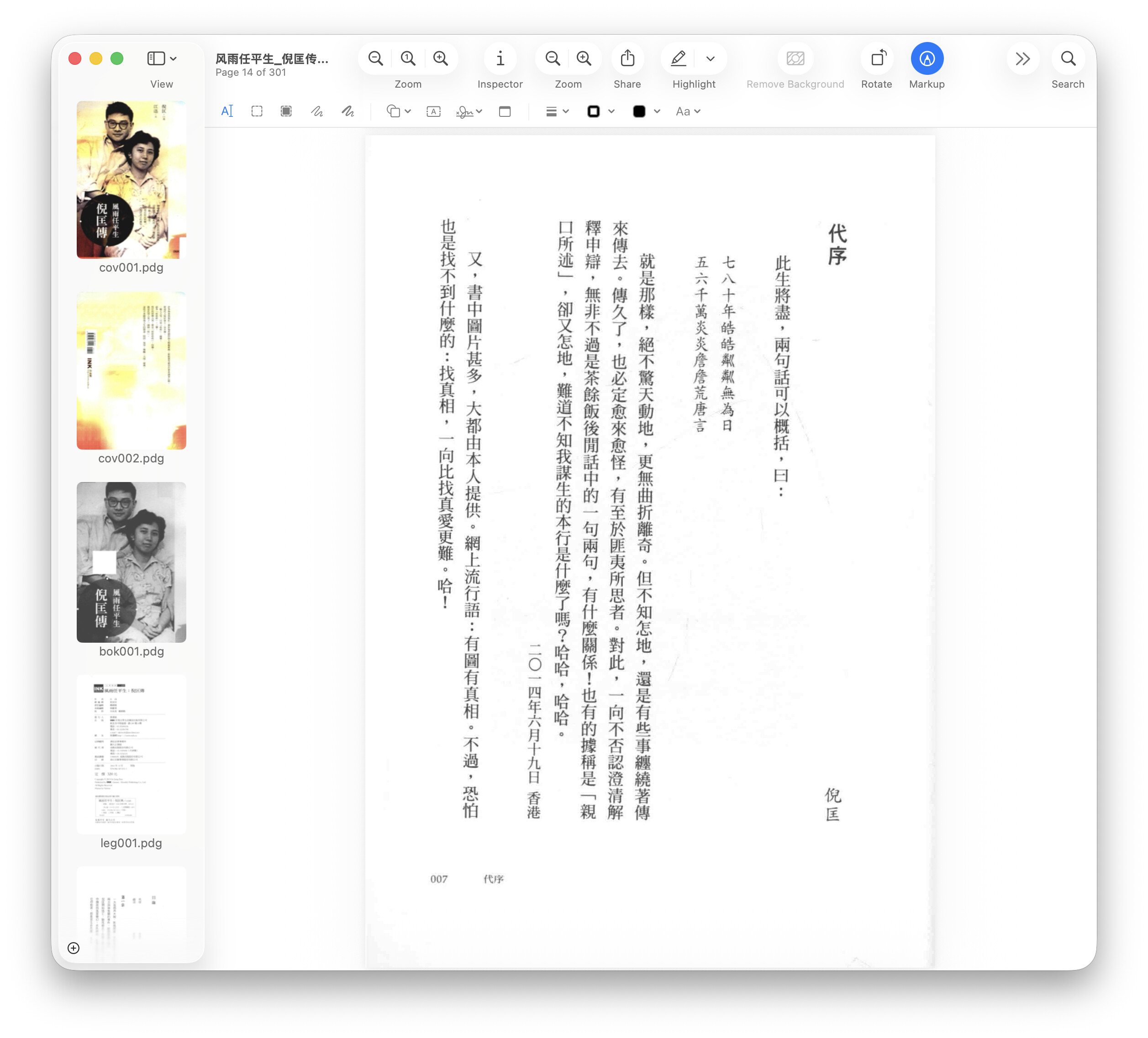Select the Text Selection tool

tap(226, 111)
